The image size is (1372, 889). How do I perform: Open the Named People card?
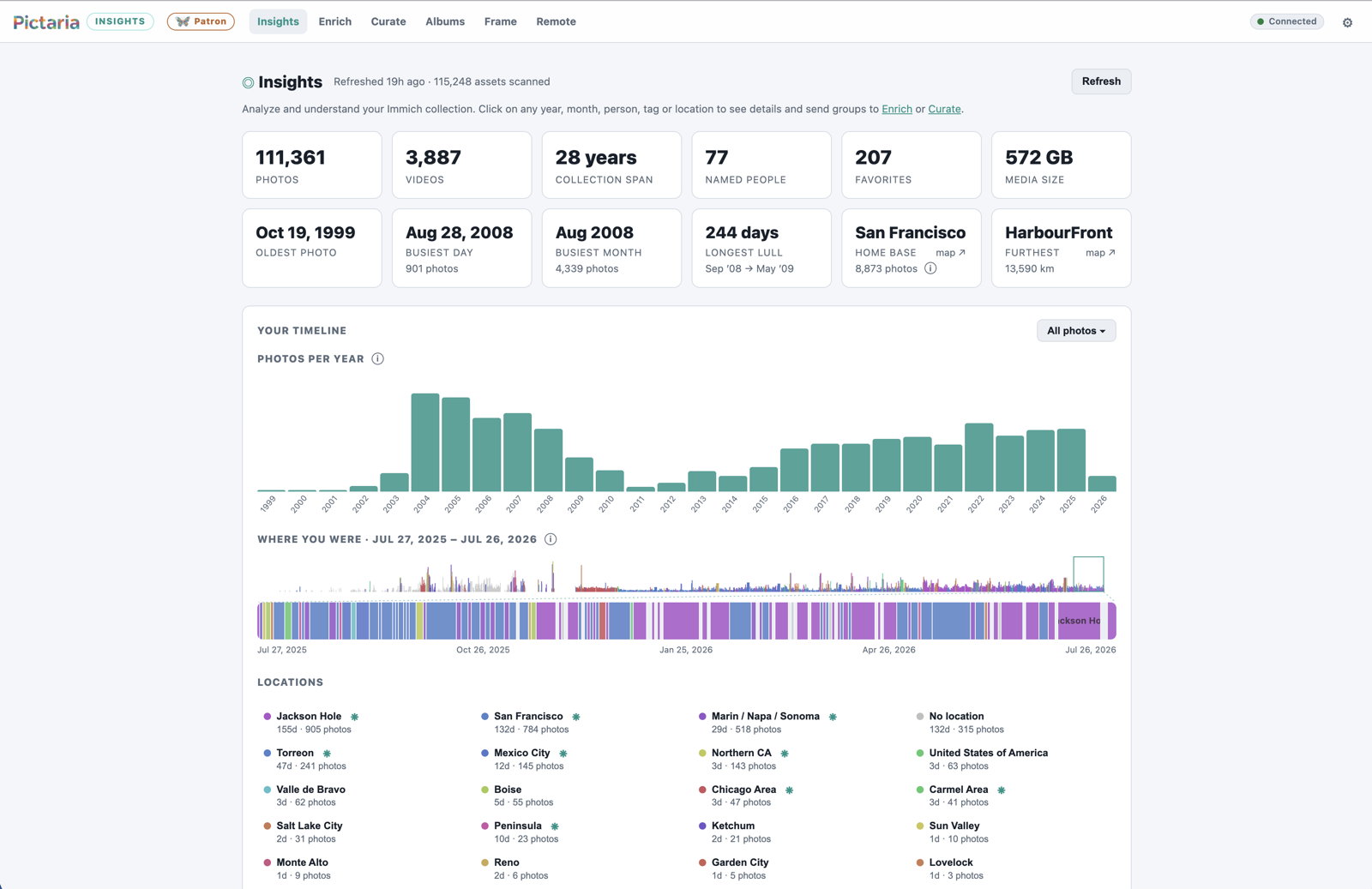(761, 165)
